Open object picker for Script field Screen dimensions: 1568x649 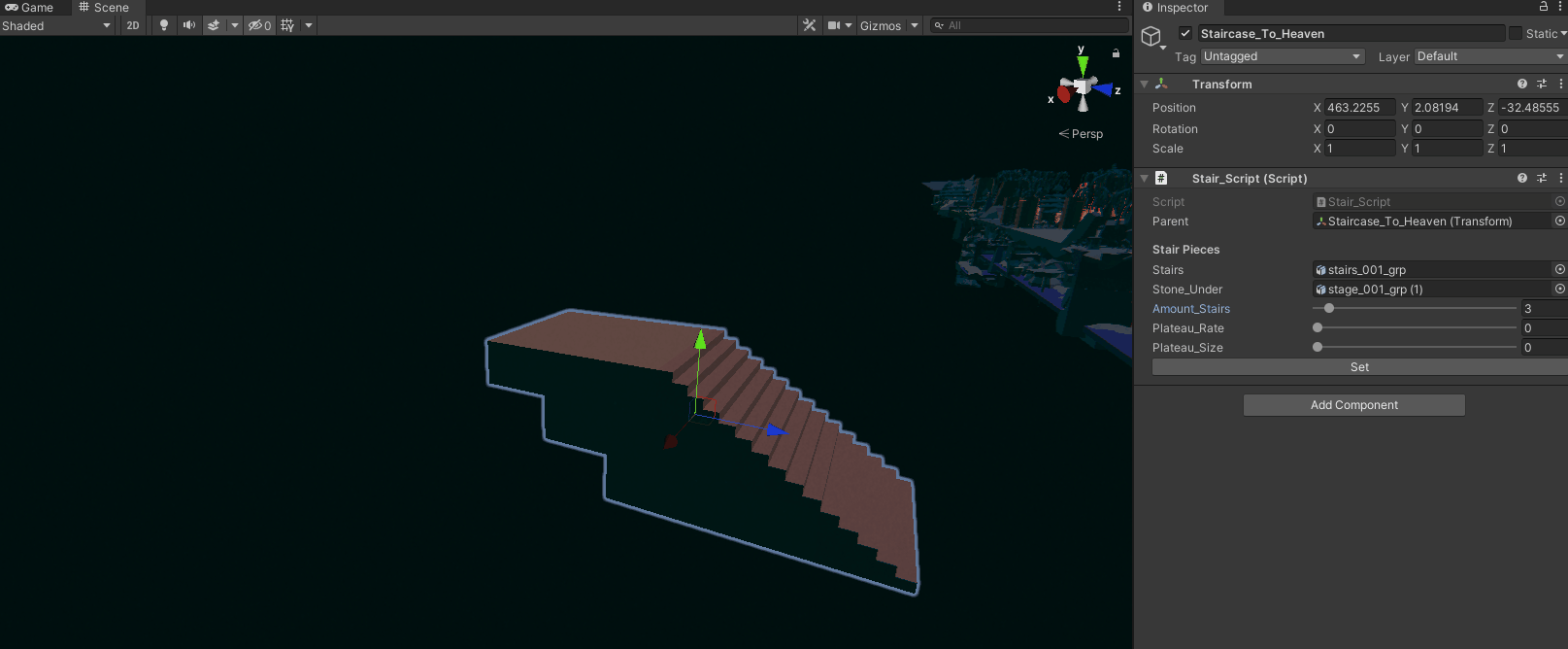point(1560,201)
